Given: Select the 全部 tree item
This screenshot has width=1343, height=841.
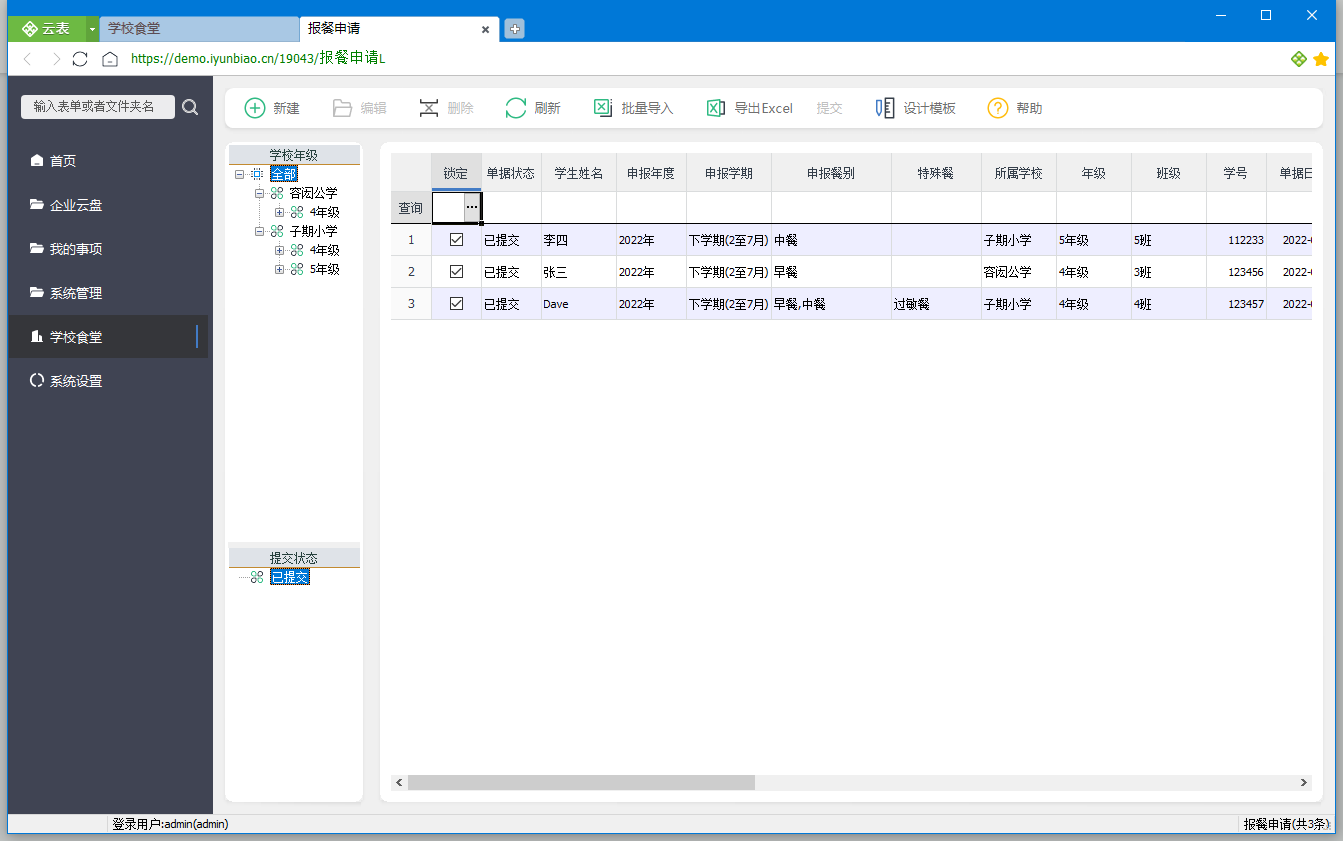Looking at the screenshot, I should click(x=284, y=174).
